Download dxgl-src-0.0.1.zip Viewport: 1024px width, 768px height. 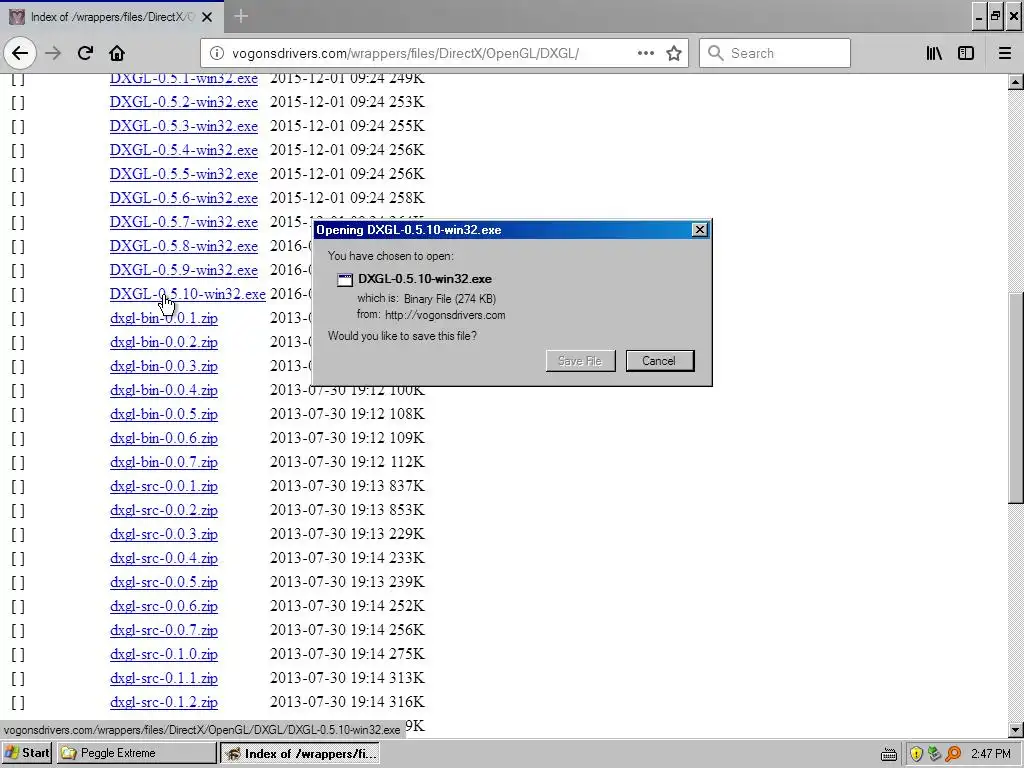coord(164,486)
